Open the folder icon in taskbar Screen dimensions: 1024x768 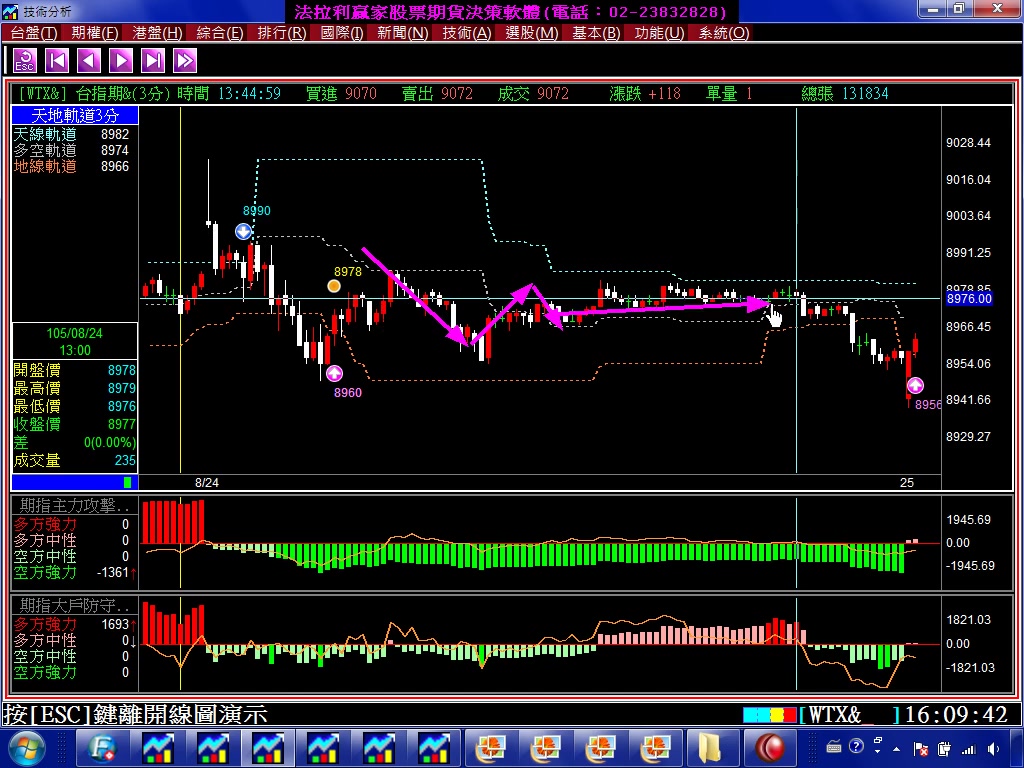710,747
